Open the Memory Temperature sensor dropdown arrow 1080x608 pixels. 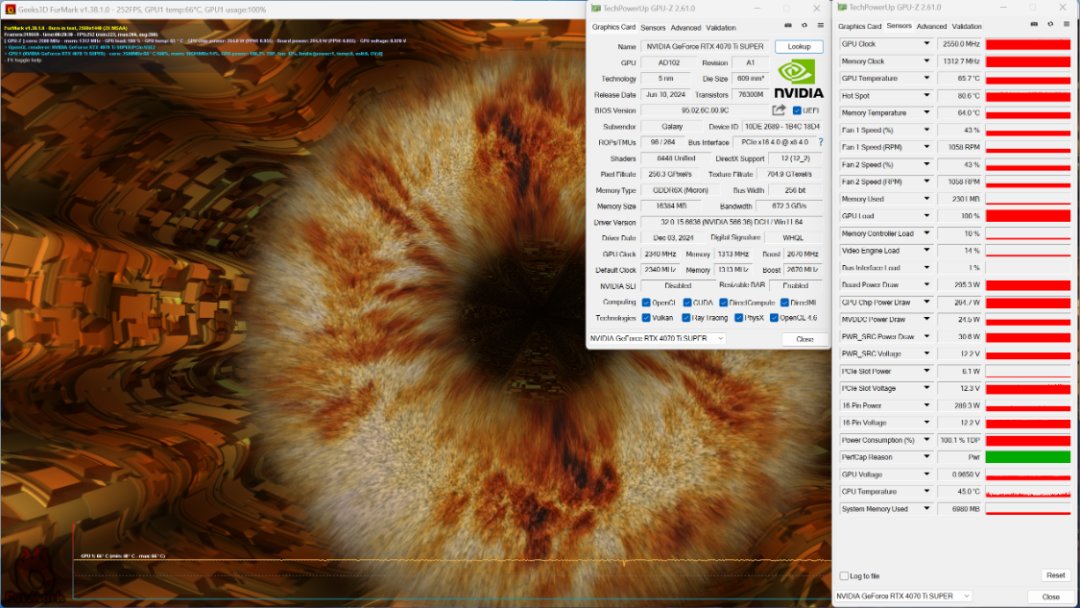(926, 113)
